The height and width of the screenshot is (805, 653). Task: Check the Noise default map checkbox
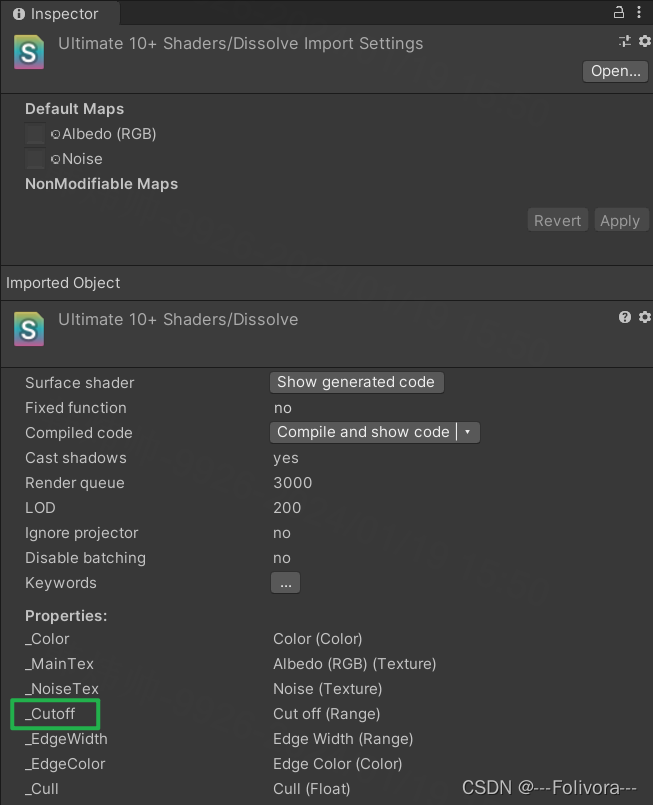[35, 158]
